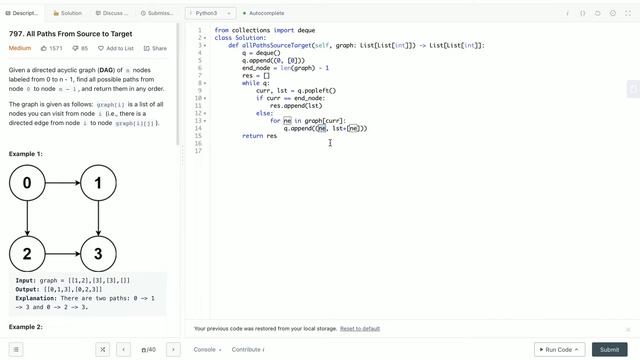
Task: Switch to the Solution tab
Action: pyautogui.click(x=68, y=13)
